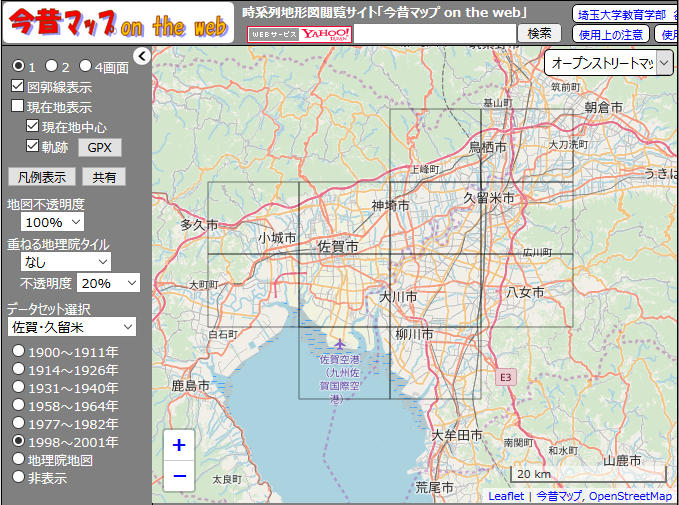Collapse the sidebar with the chevron arrow
679x505 pixels.
pos(142,55)
